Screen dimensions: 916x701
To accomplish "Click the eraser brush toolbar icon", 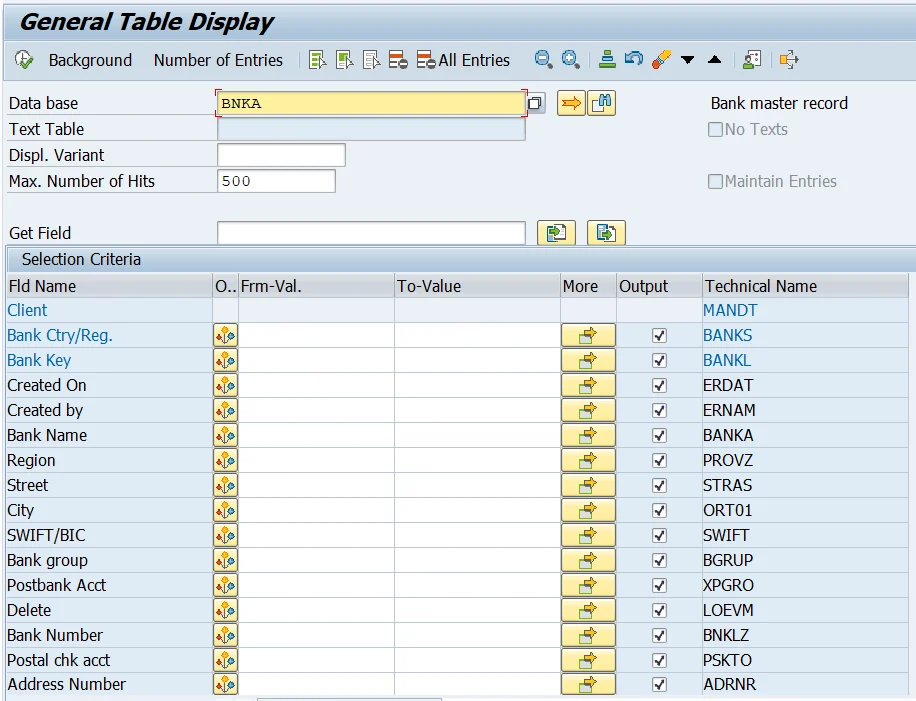I will pyautogui.click(x=661, y=60).
